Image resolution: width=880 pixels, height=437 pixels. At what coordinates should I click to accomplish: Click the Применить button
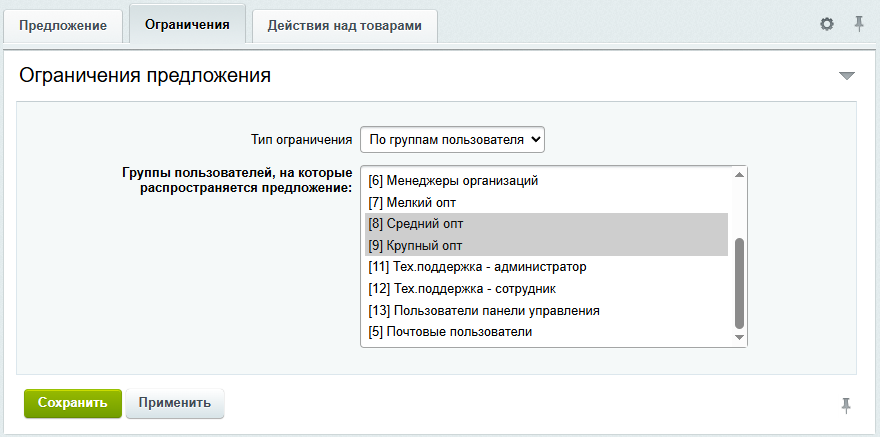tap(175, 403)
